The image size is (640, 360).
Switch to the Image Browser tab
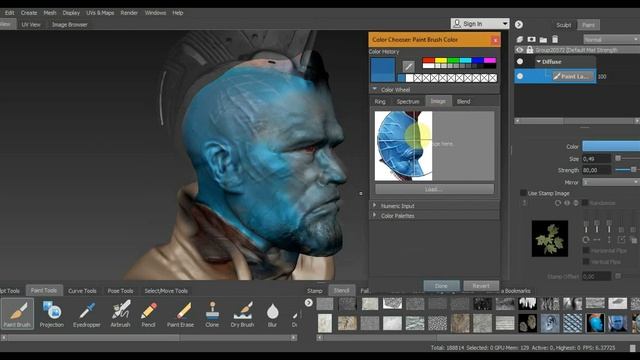pyautogui.click(x=69, y=24)
